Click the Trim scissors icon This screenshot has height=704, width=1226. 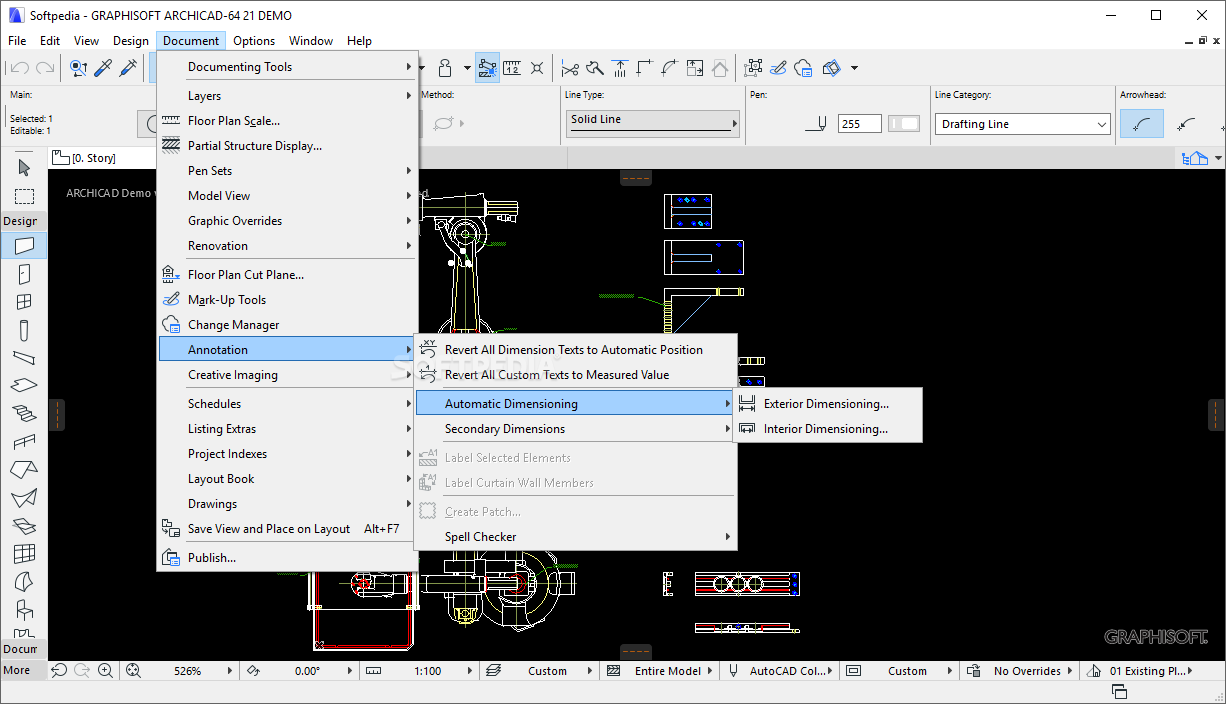[570, 68]
